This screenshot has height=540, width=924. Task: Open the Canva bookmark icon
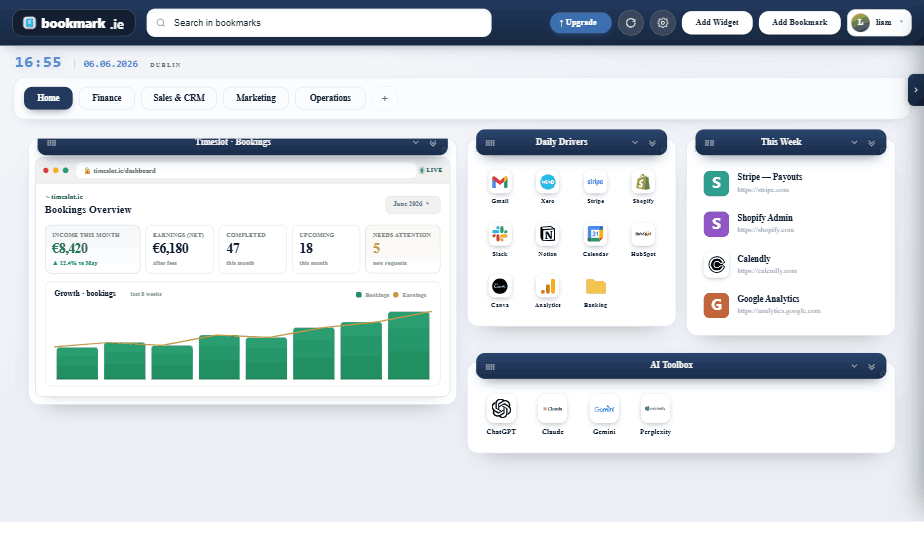click(x=500, y=286)
